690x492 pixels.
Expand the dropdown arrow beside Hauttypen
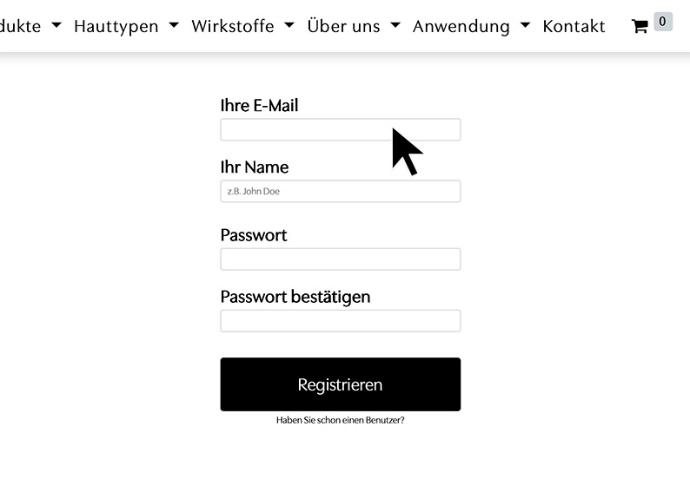[173, 26]
